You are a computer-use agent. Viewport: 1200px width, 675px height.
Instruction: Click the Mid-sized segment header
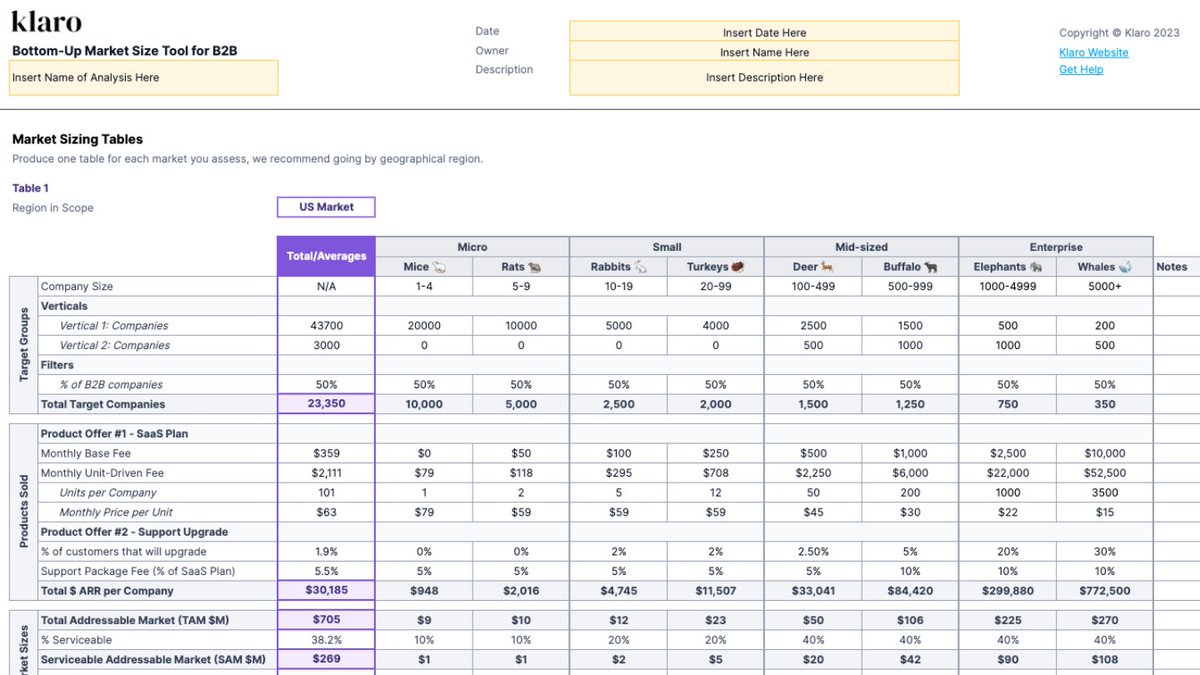coord(861,247)
